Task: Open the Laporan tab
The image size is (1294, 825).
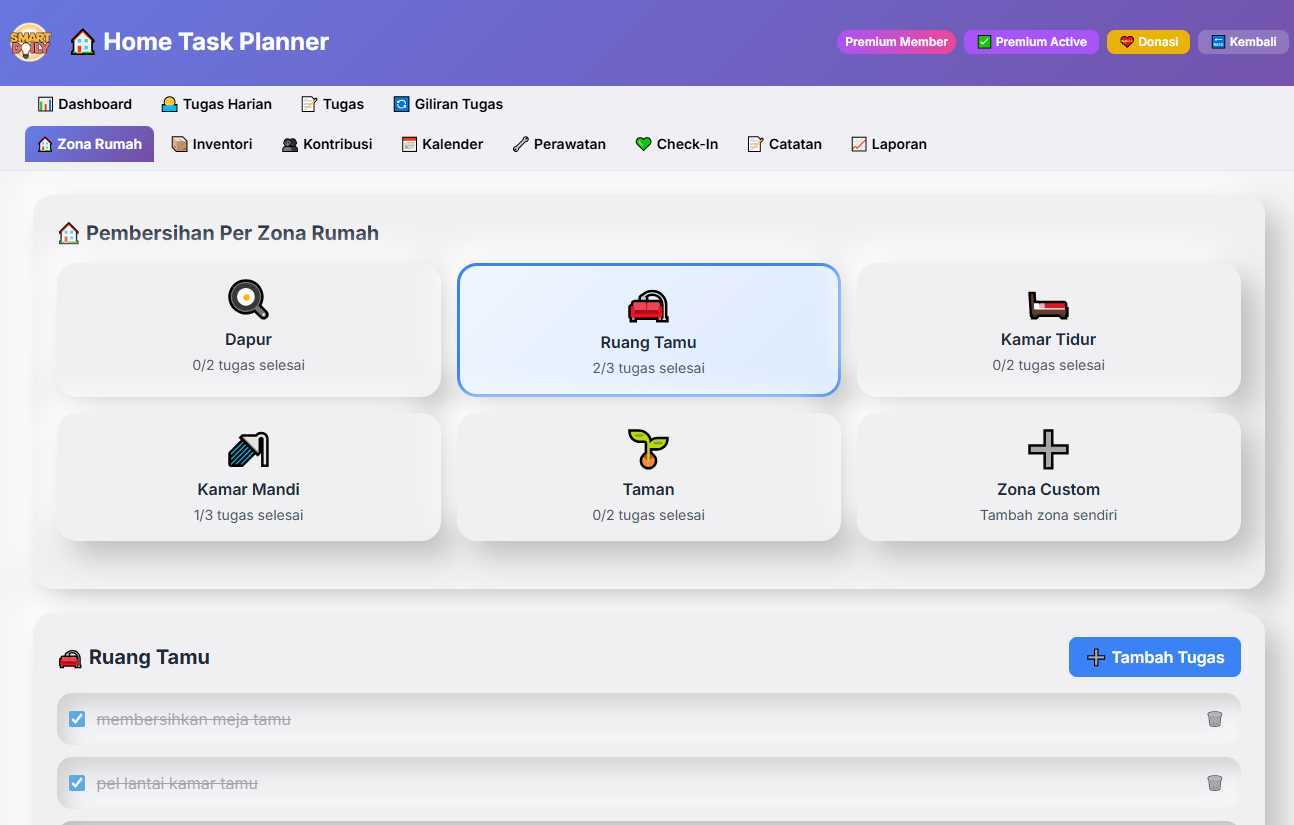Action: (x=888, y=144)
